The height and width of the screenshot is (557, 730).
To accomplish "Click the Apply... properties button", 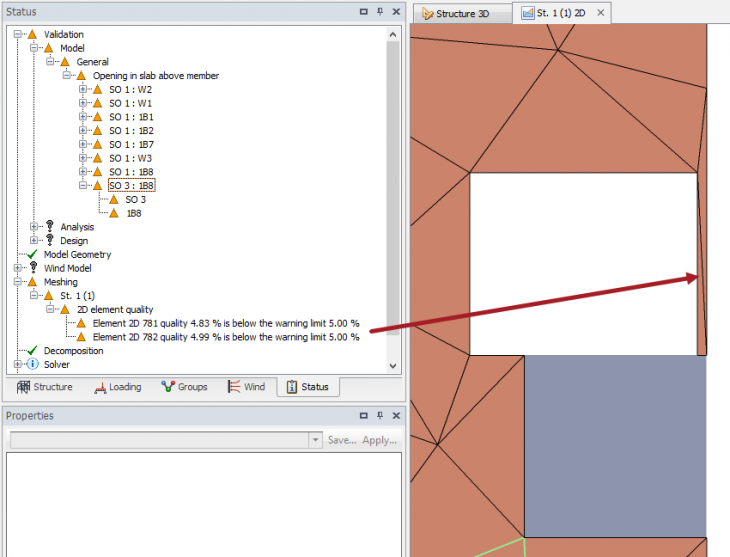I will click(379, 440).
